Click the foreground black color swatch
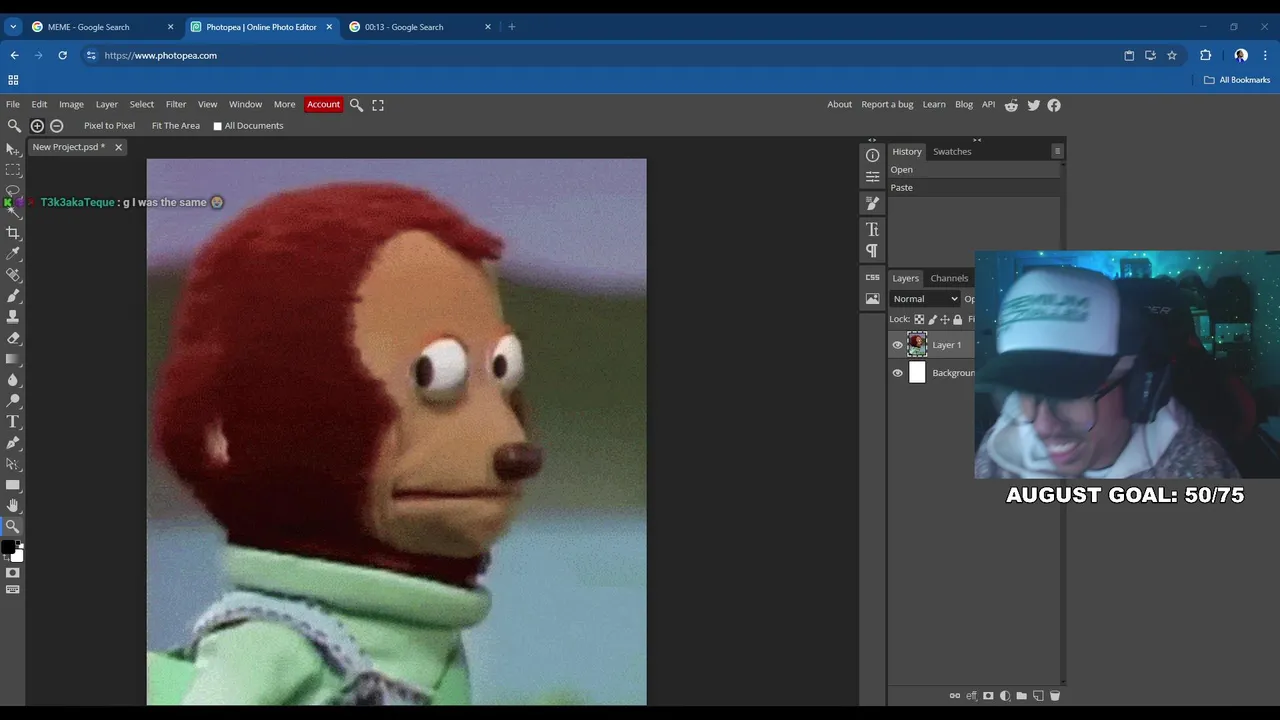This screenshot has width=1280, height=720. coord(8,547)
